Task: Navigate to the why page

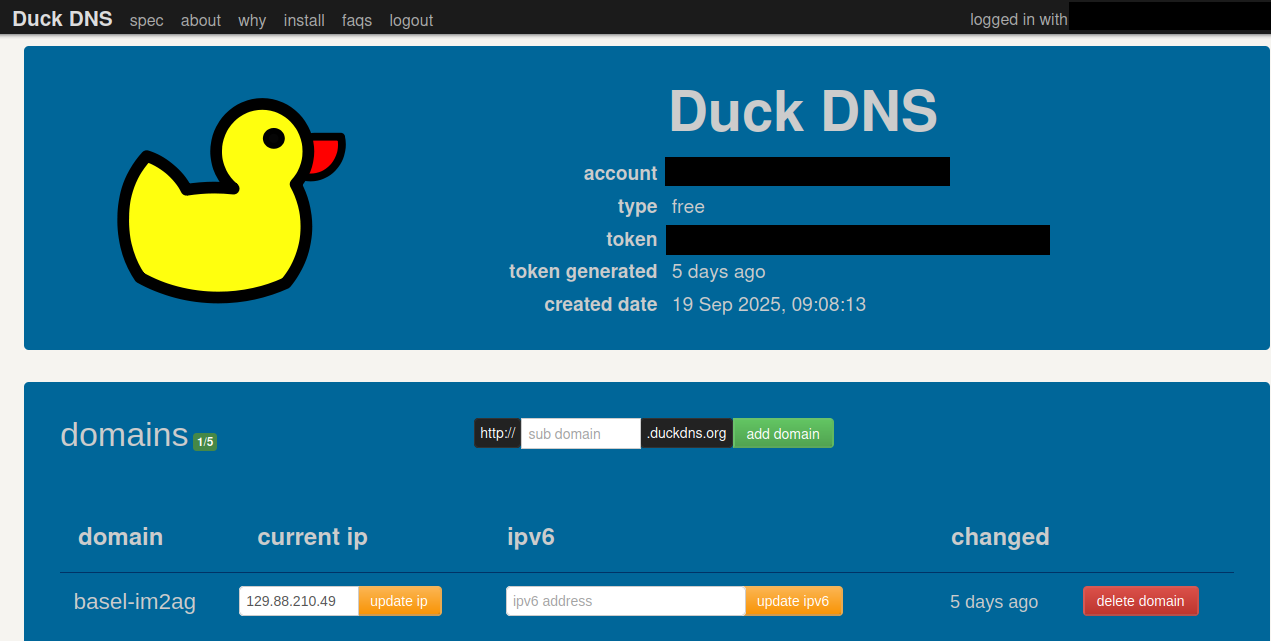Action: point(252,20)
